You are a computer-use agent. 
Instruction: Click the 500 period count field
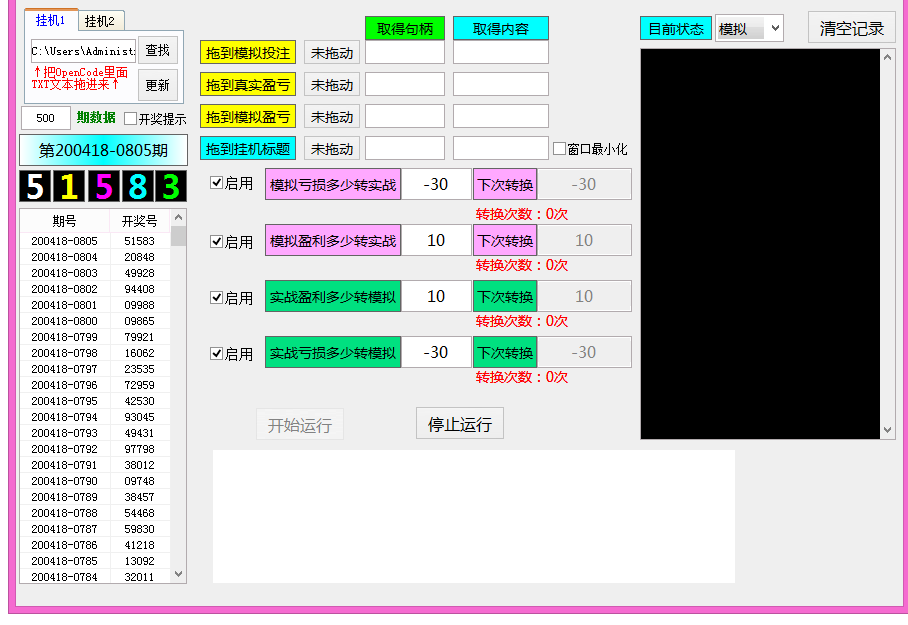[46, 118]
